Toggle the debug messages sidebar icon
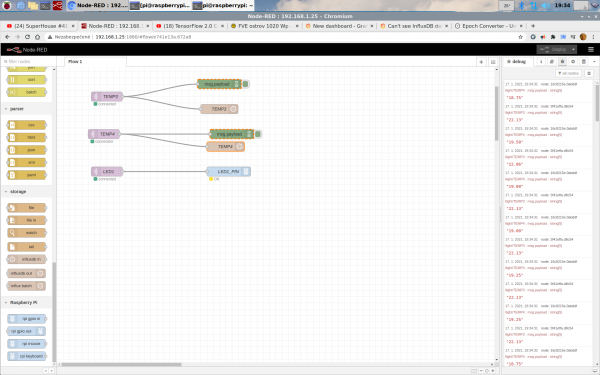This screenshot has height=375, width=600. [562, 62]
